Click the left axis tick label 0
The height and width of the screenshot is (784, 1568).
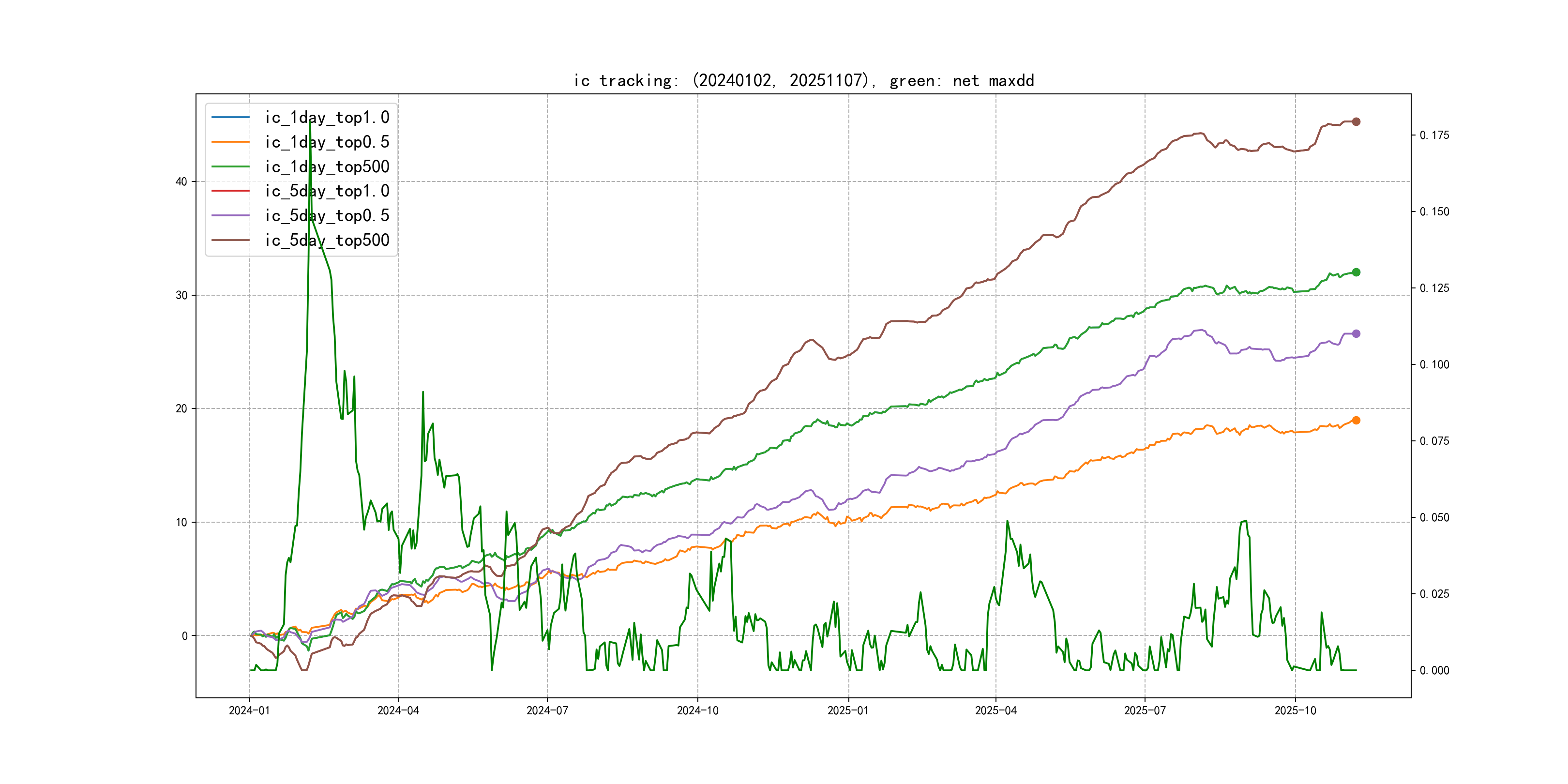(184, 635)
